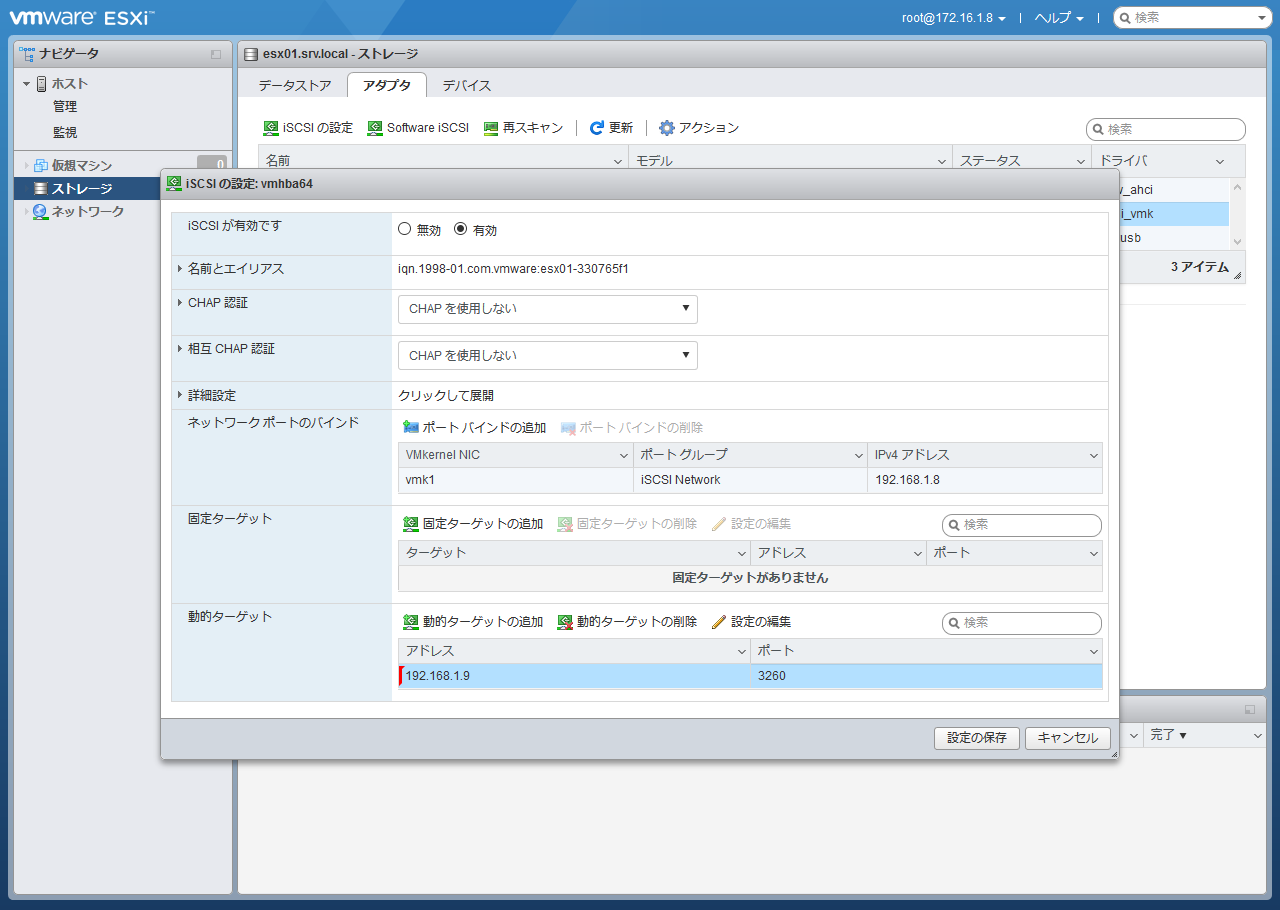Click the add dynamic target icon
1280x910 pixels.
click(411, 622)
